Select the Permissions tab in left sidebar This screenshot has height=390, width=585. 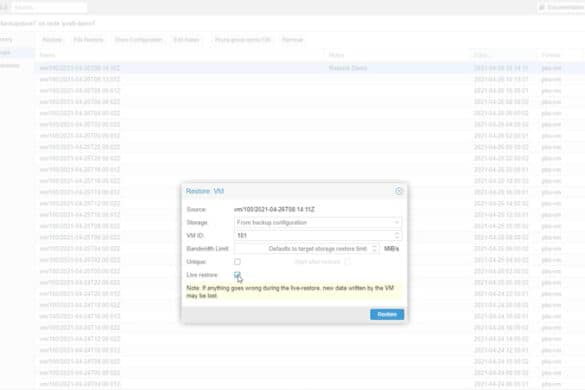click(17, 66)
